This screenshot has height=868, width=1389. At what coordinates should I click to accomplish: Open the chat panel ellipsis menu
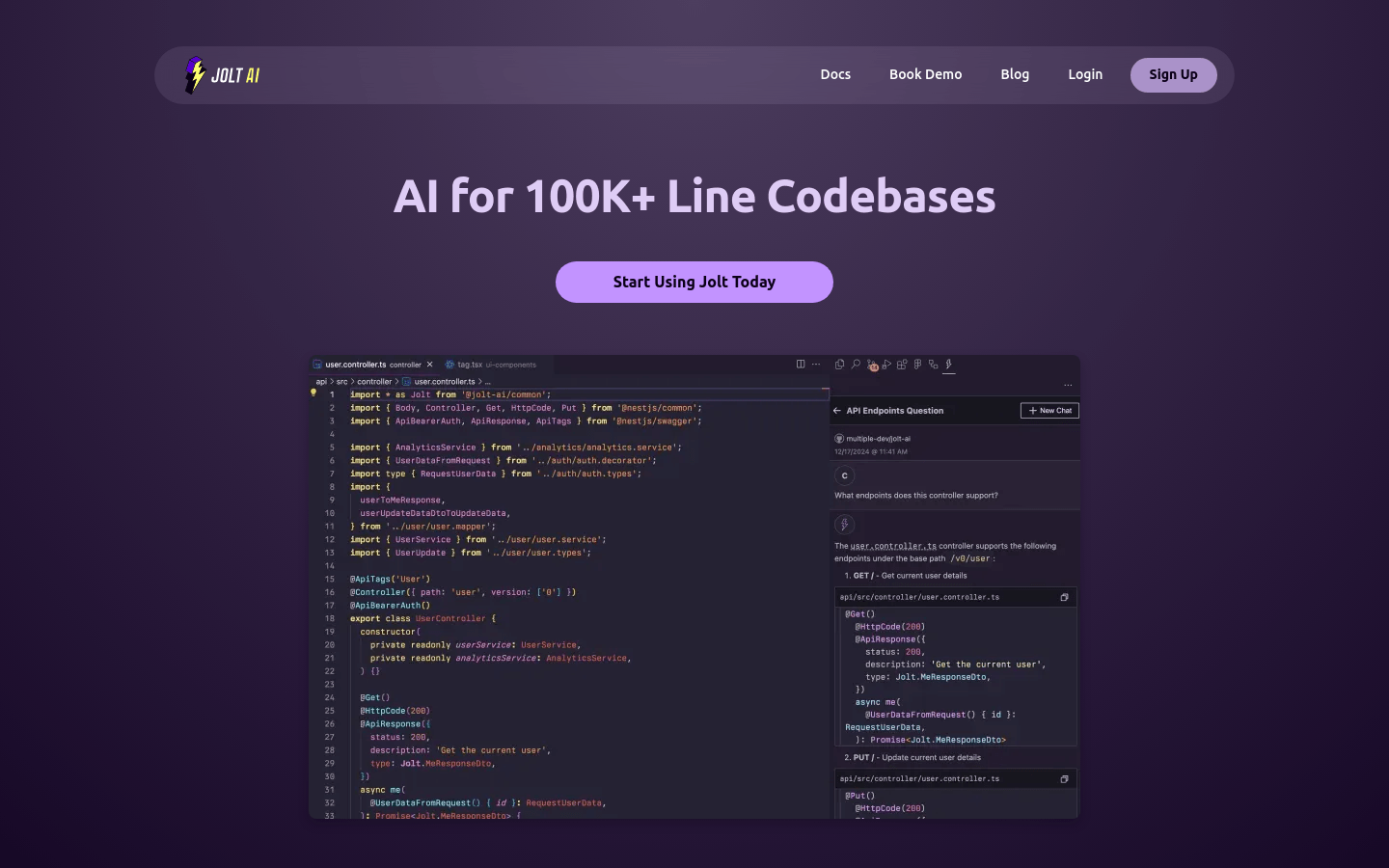pos(1068,386)
